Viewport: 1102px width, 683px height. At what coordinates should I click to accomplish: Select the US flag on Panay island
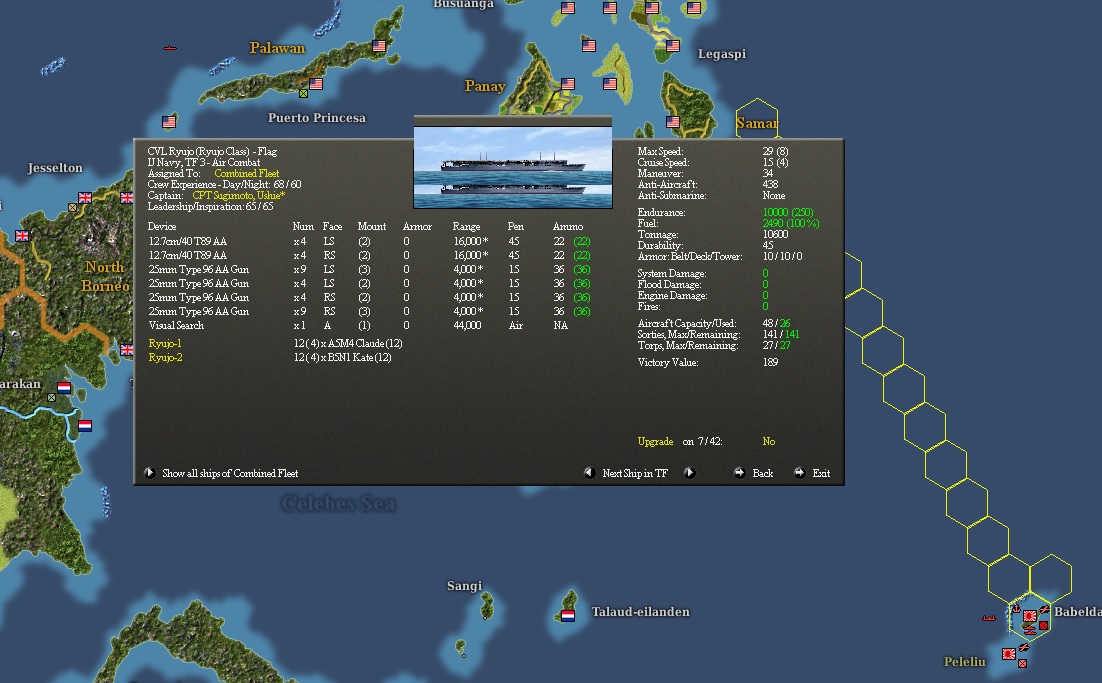click(568, 84)
